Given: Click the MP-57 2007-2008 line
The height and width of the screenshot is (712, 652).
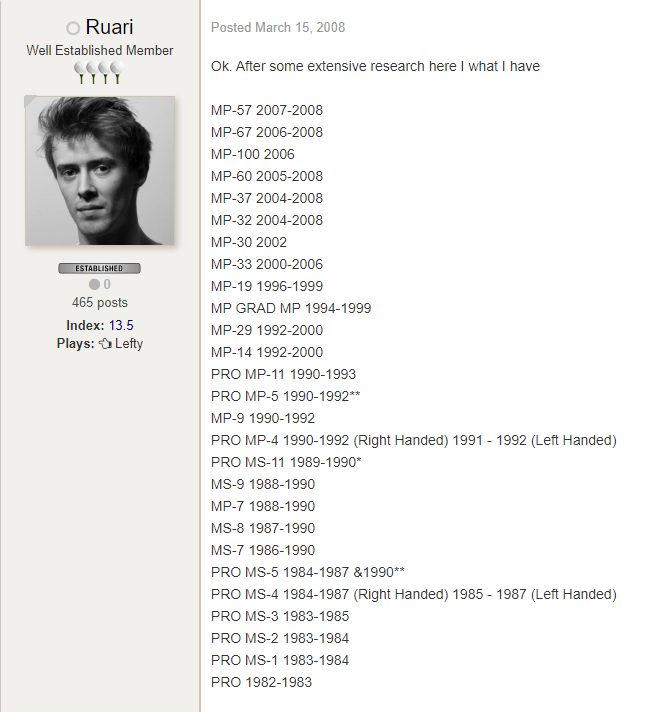Looking at the screenshot, I should click(x=267, y=110).
